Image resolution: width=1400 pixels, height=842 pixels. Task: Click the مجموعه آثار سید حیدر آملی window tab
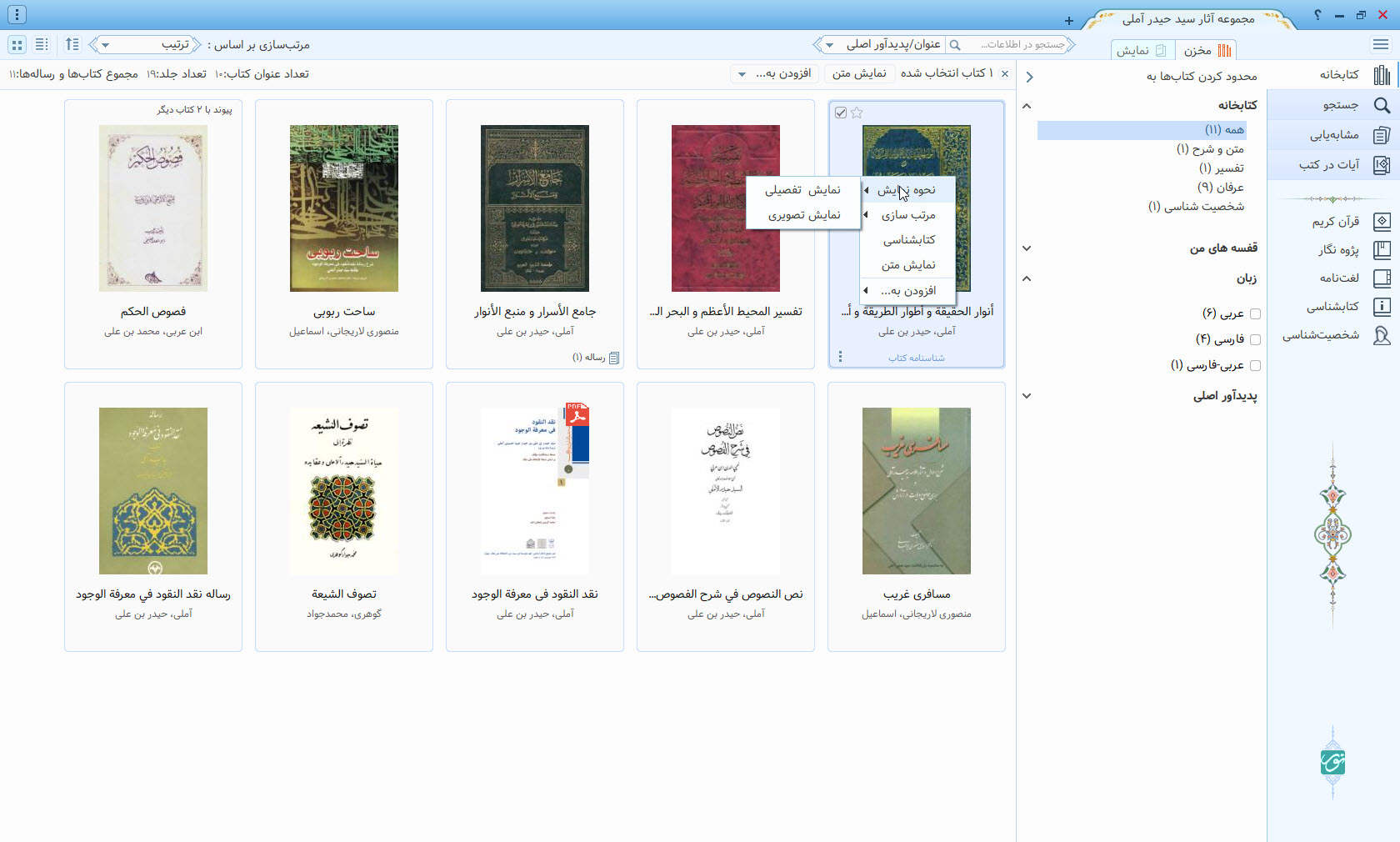pos(1188,19)
